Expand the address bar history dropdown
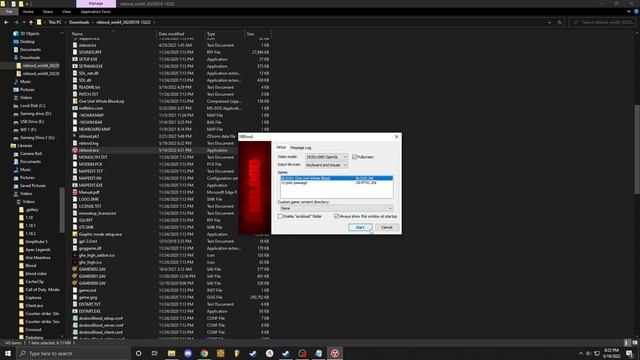This screenshot has height=360, width=640. (x=549, y=22)
